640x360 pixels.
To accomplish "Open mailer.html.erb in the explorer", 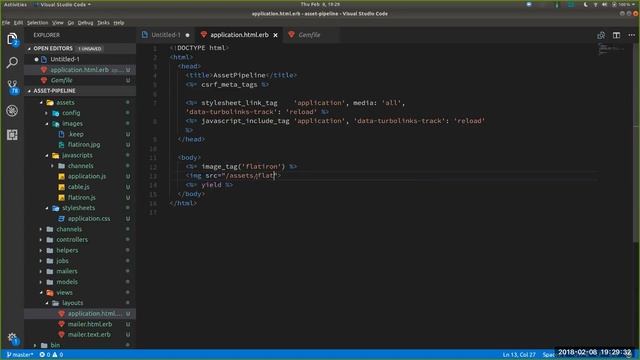I will (x=89, y=324).
